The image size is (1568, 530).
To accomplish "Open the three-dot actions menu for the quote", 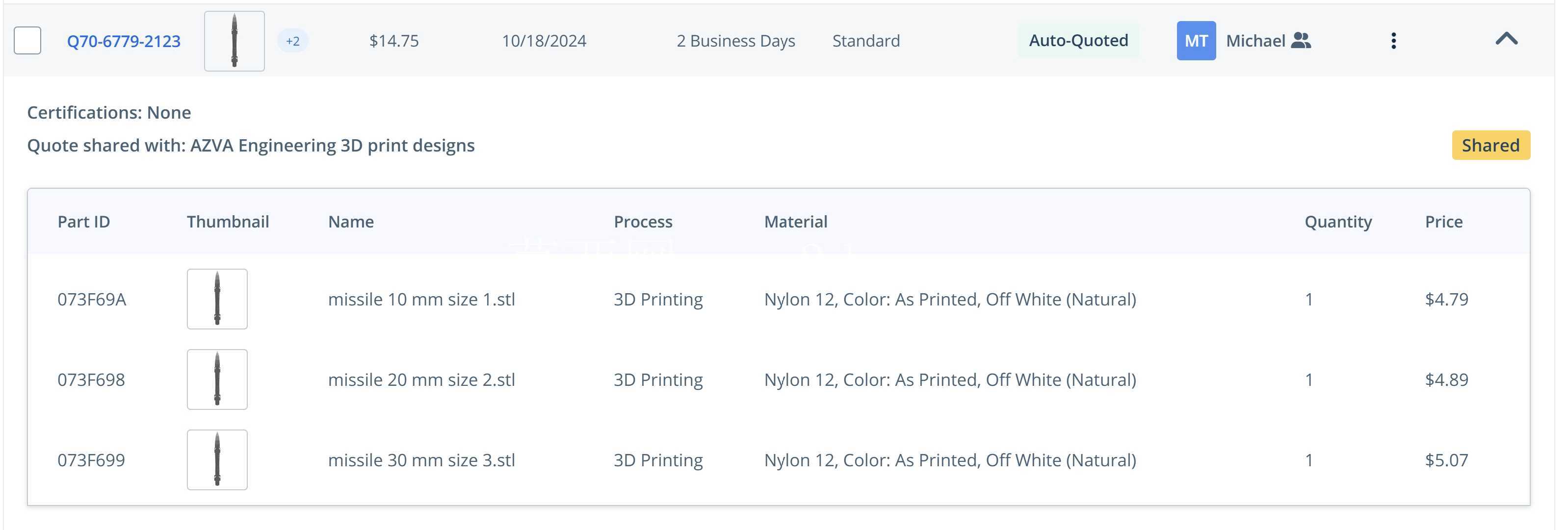I will (x=1393, y=41).
